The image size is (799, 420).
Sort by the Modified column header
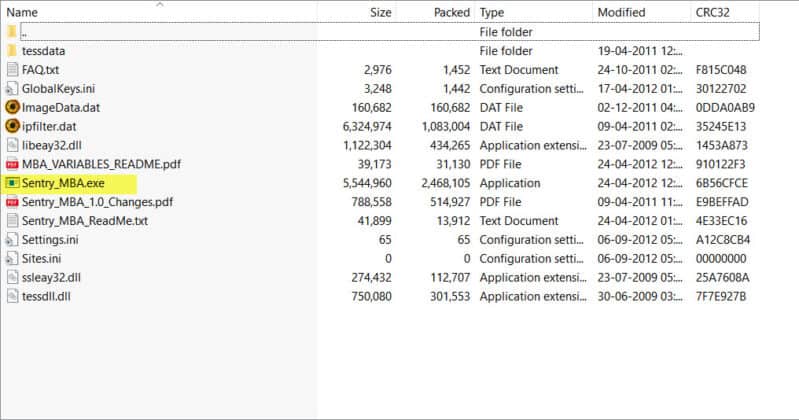coord(621,13)
